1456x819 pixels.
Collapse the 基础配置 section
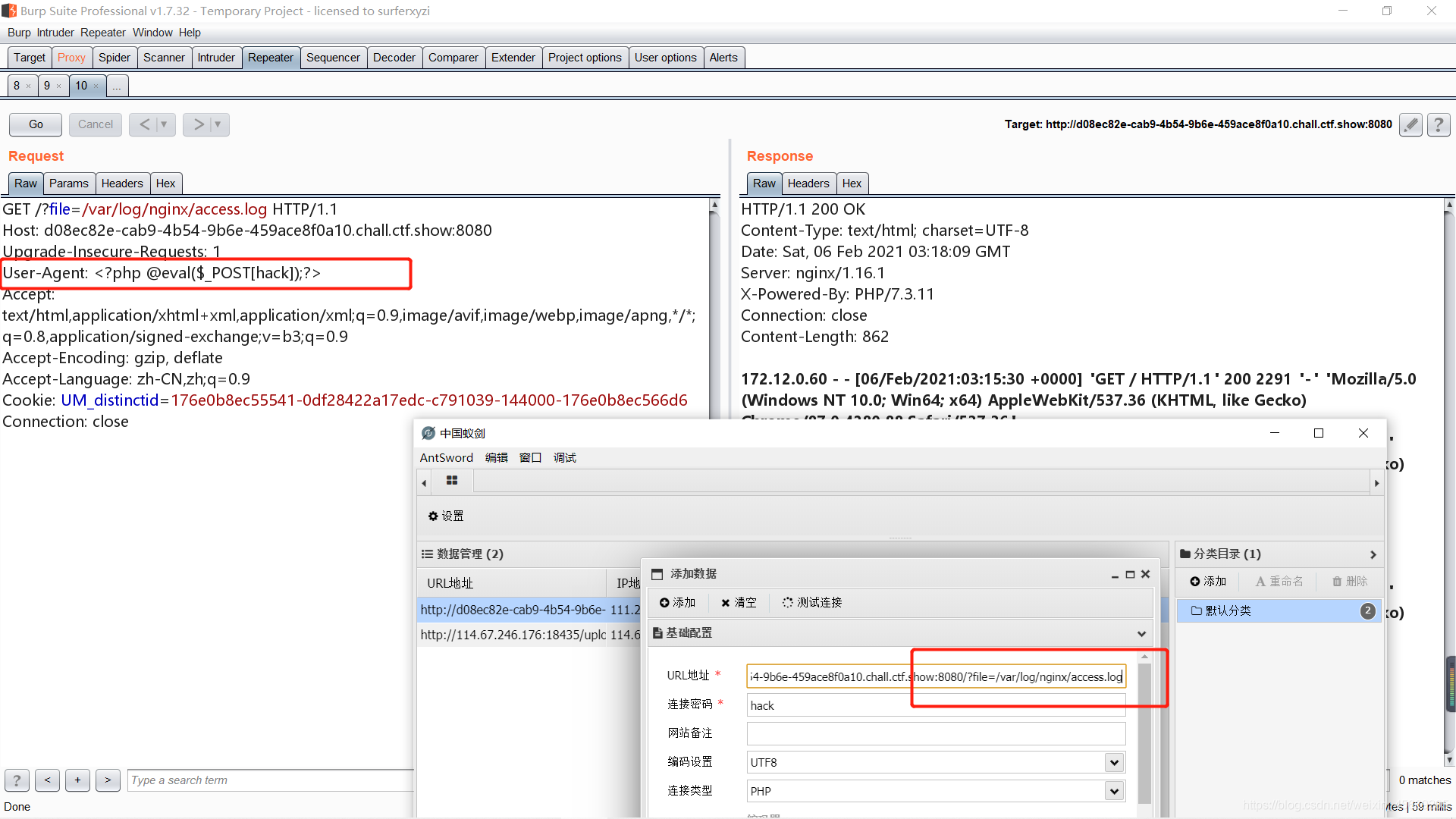[x=1141, y=634]
